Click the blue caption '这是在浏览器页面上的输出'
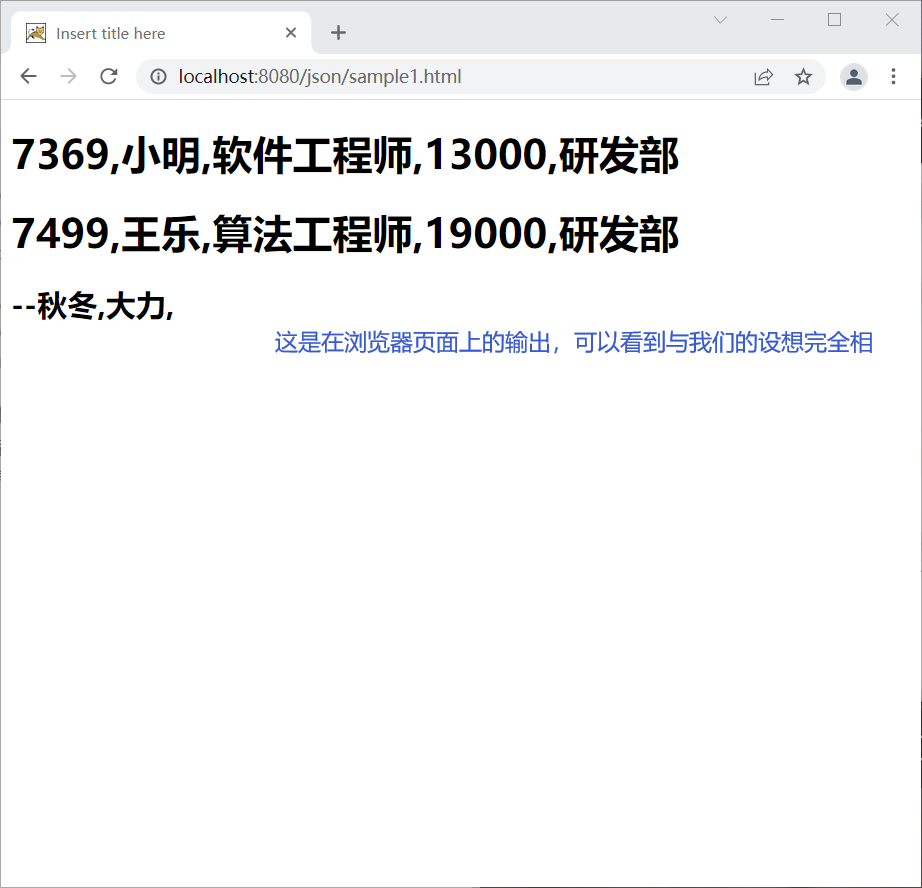922x888 pixels. (412, 342)
